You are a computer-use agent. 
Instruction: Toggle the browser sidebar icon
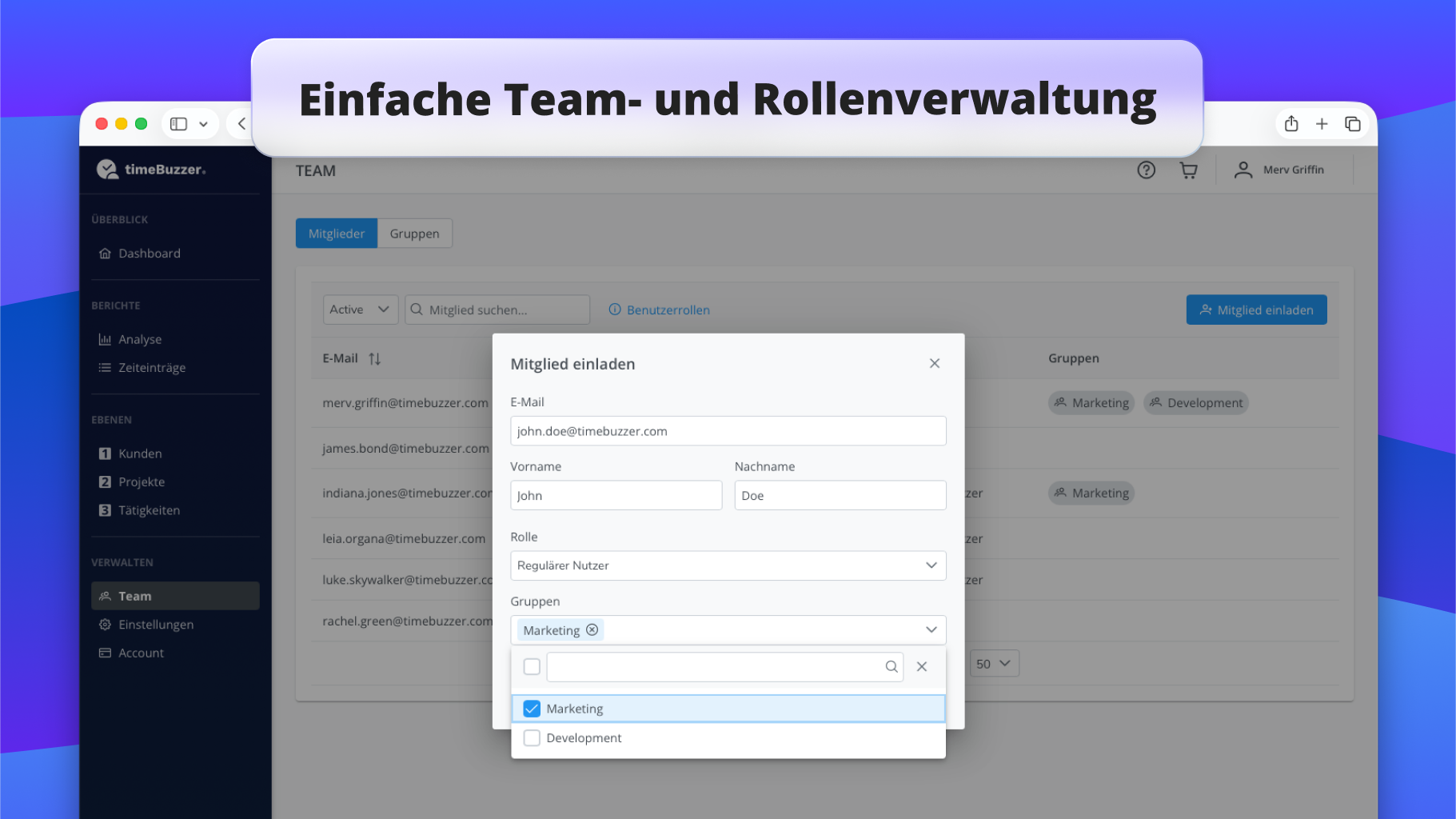(179, 124)
